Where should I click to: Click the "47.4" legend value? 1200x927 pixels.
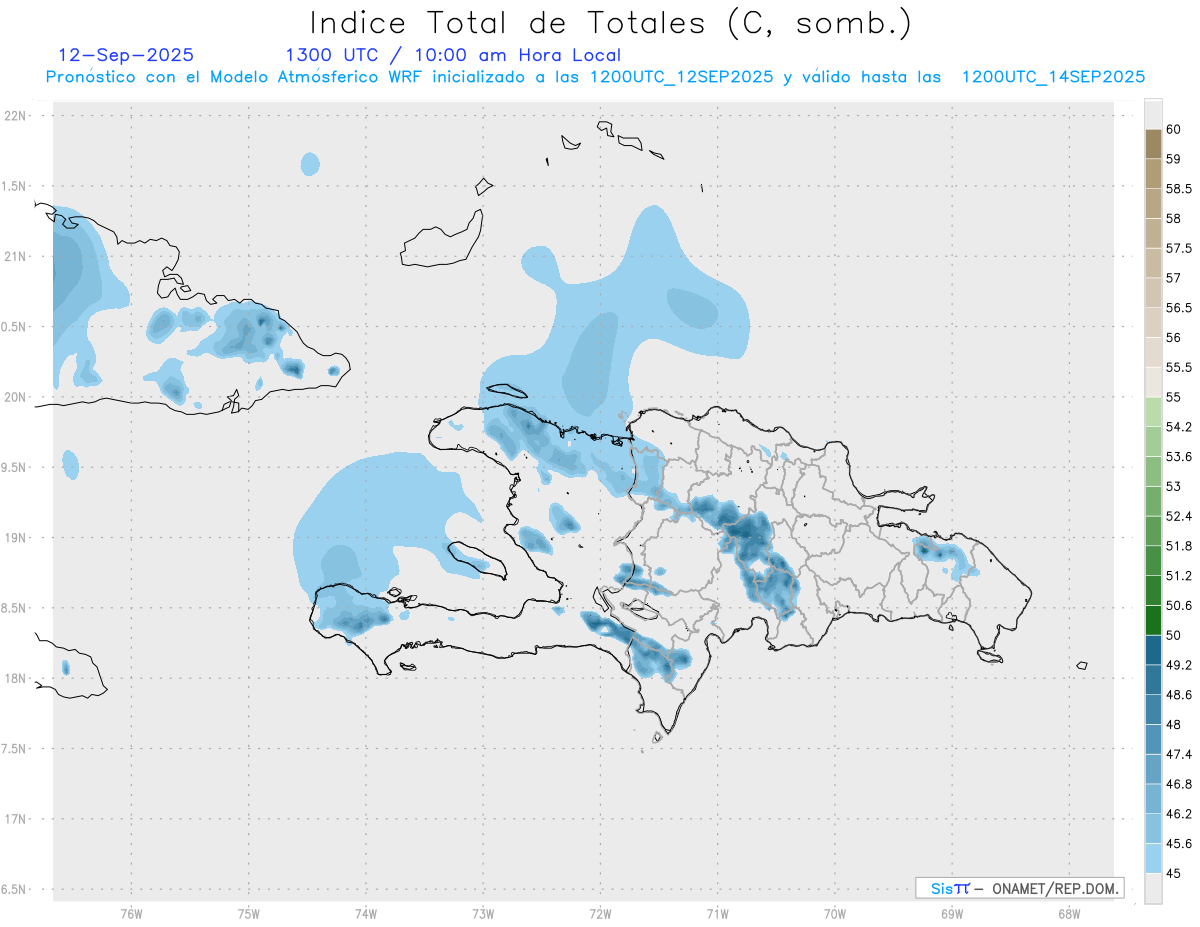pyautogui.click(x=1178, y=754)
